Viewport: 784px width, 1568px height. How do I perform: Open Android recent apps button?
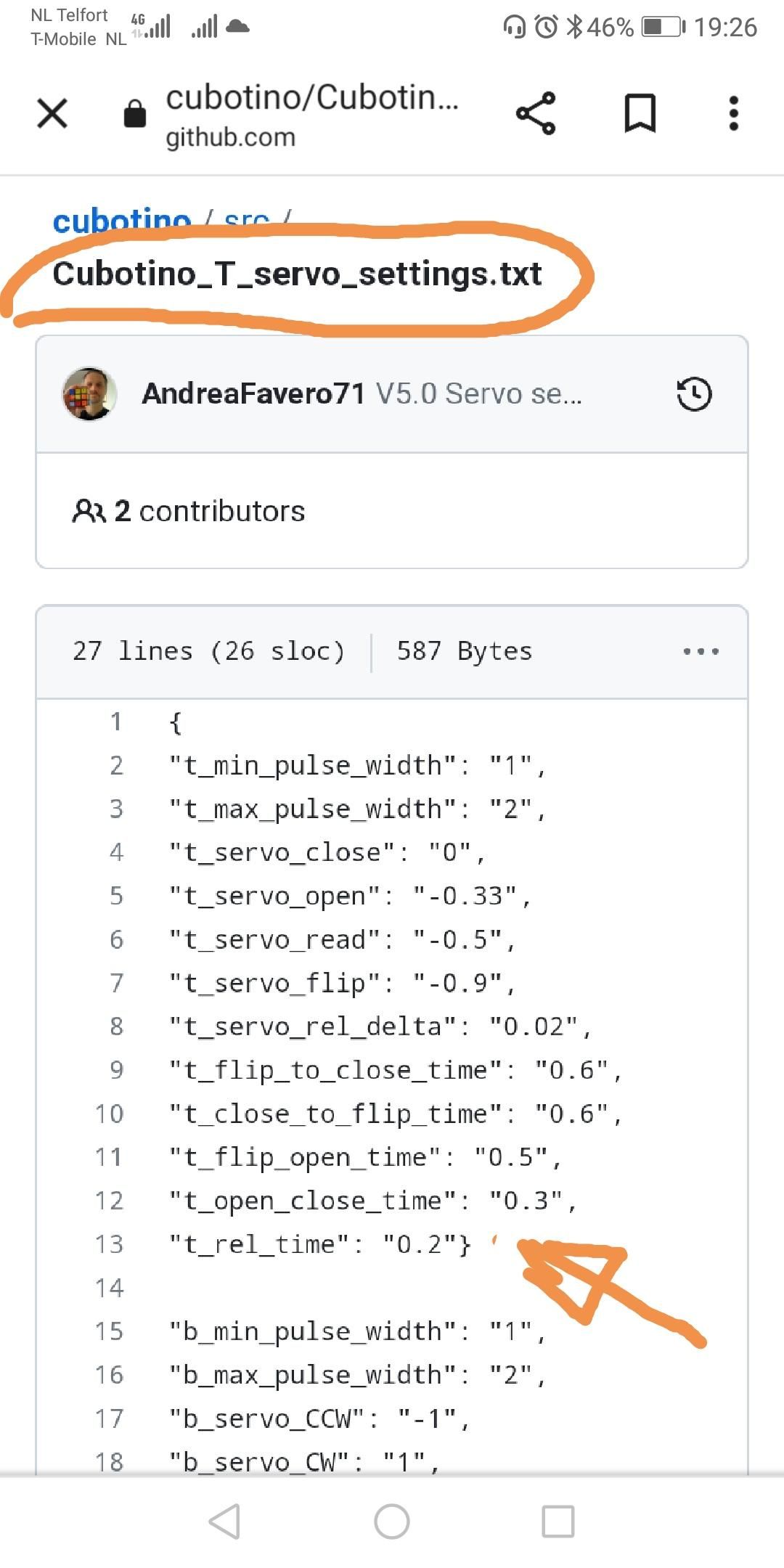(558, 1521)
